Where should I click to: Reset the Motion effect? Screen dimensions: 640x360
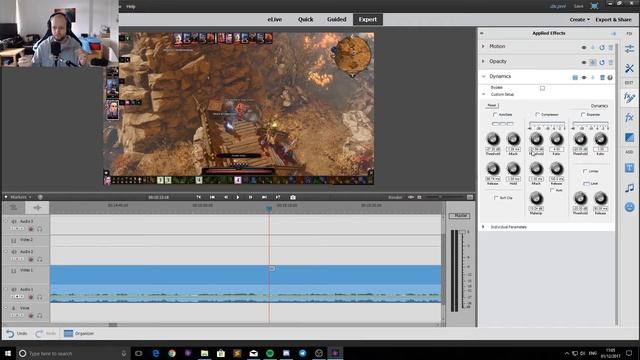click(602, 47)
